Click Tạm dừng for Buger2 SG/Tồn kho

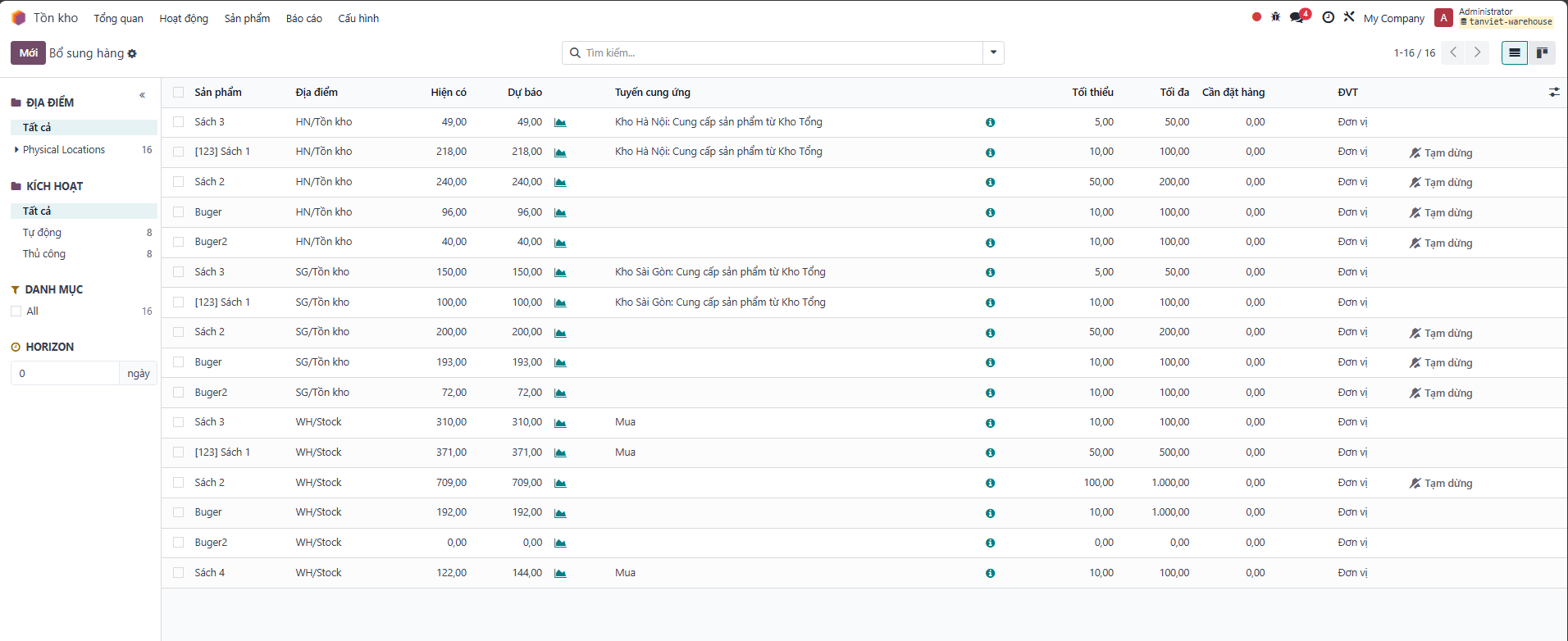pyautogui.click(x=1441, y=393)
